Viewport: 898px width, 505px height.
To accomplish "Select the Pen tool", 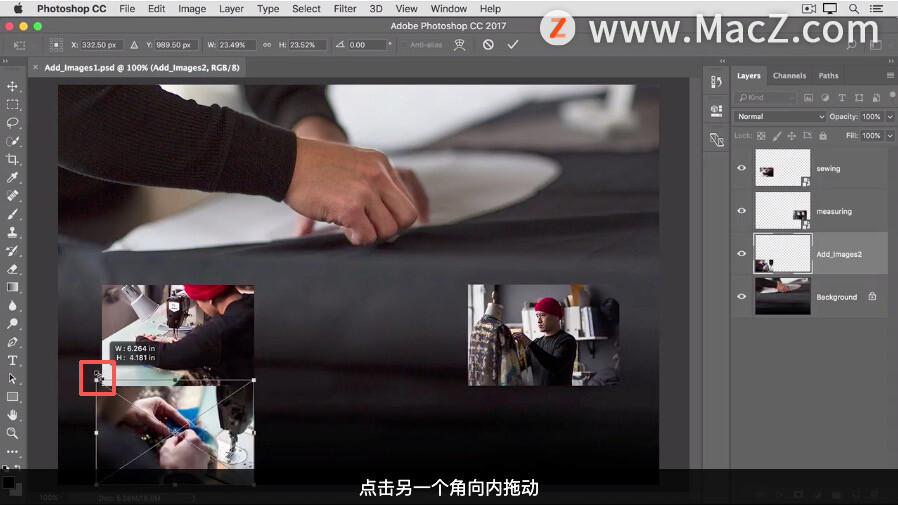I will (12, 342).
